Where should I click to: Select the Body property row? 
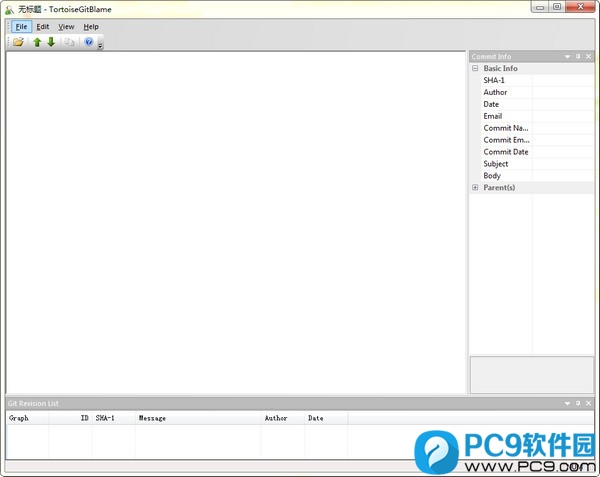pos(537,176)
